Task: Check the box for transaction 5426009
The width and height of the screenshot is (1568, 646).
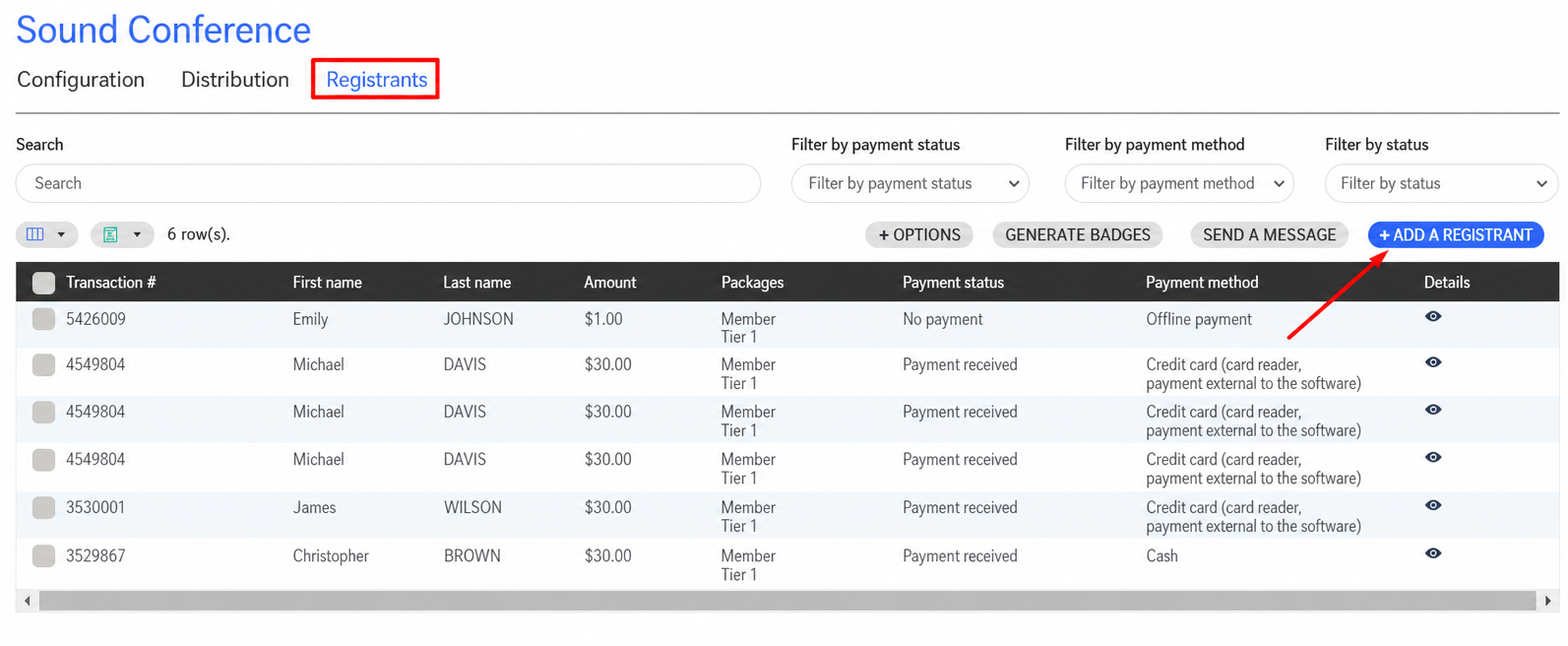Action: (43, 319)
